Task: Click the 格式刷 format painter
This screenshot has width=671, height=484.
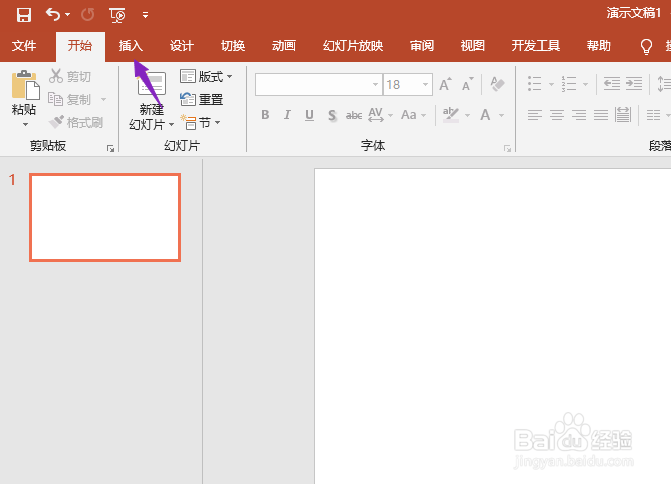Action: [x=76, y=123]
